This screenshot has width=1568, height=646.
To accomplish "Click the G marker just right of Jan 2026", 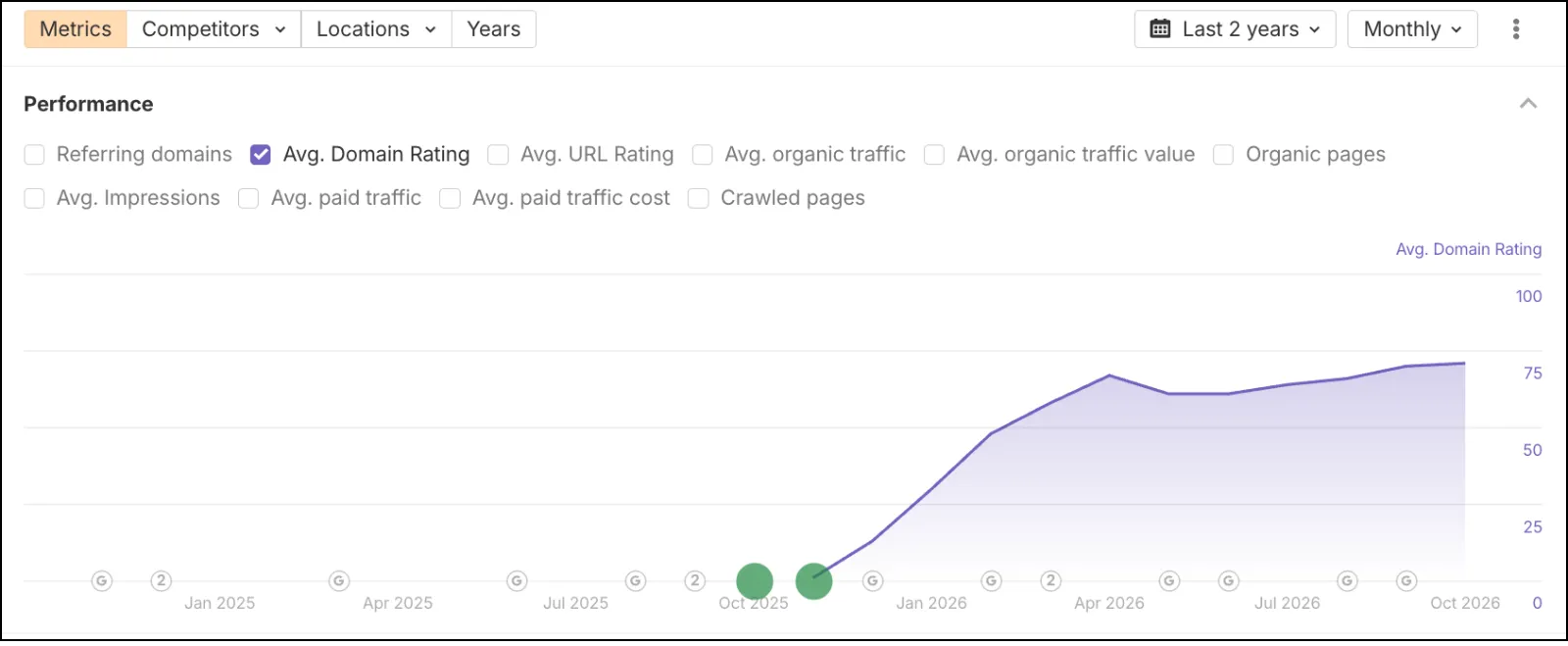I will click(x=992, y=581).
